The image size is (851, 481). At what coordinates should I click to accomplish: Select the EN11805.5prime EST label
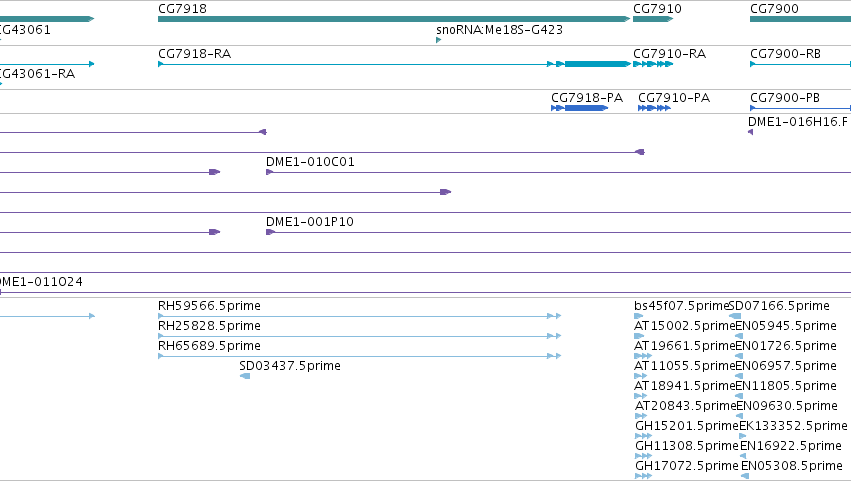pyautogui.click(x=786, y=386)
